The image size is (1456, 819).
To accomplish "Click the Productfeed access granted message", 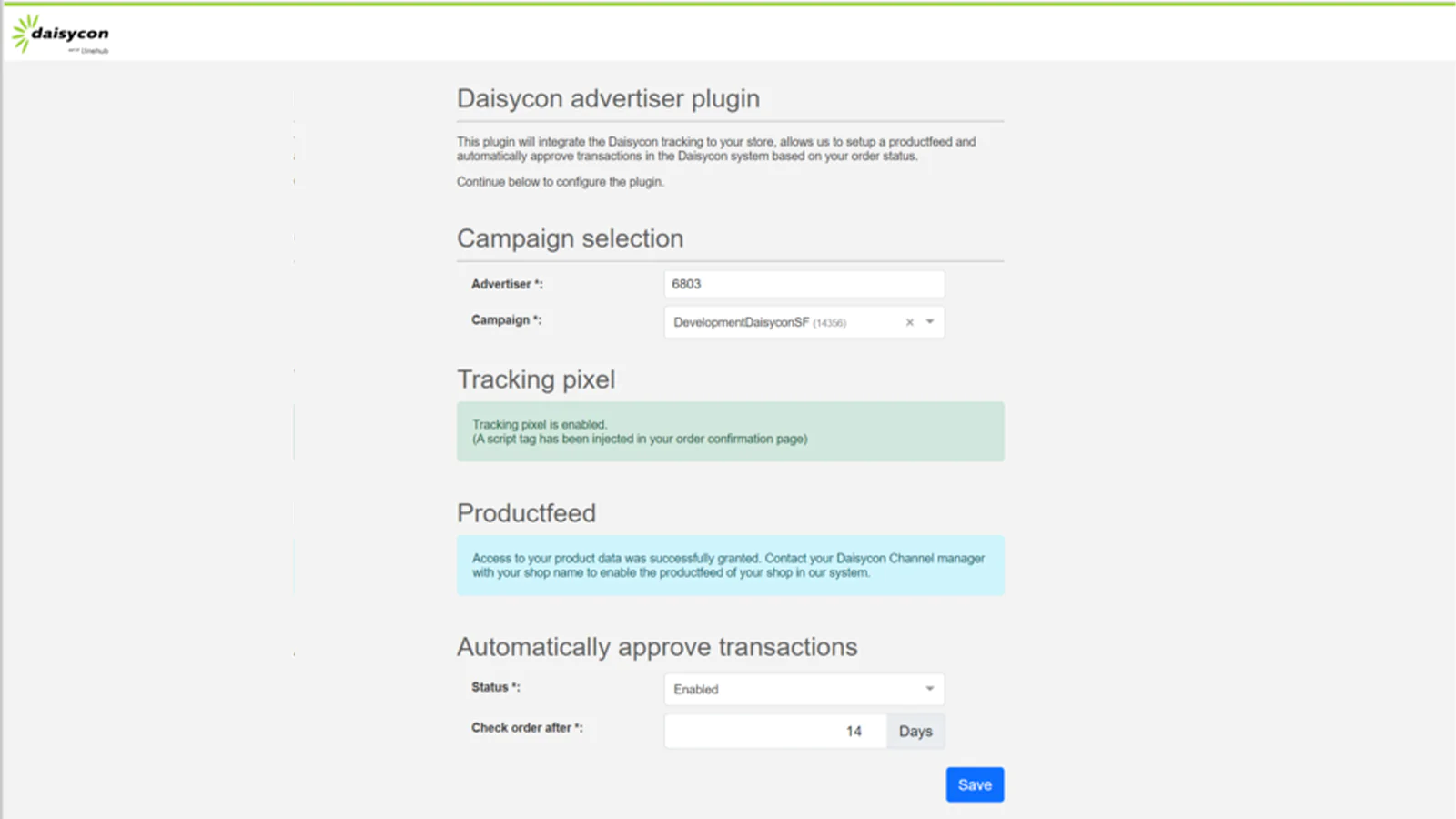I will [x=731, y=565].
